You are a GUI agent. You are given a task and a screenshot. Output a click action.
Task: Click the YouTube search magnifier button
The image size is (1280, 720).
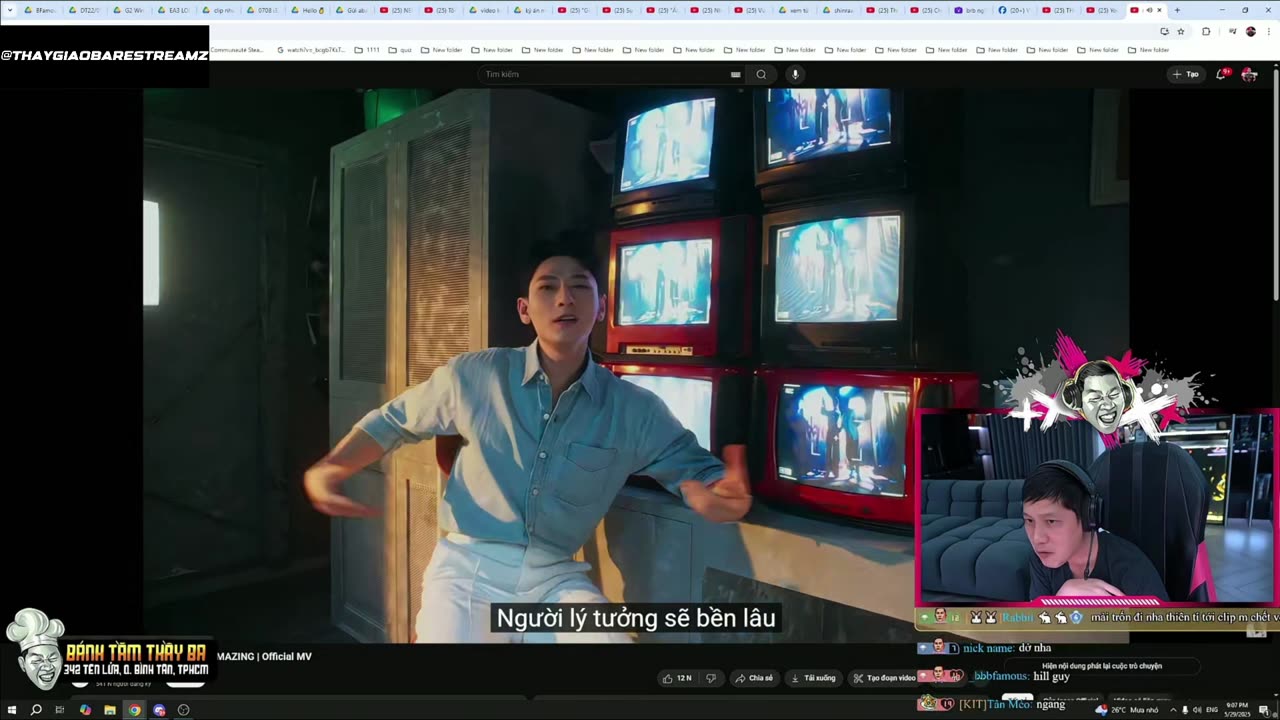(x=761, y=74)
